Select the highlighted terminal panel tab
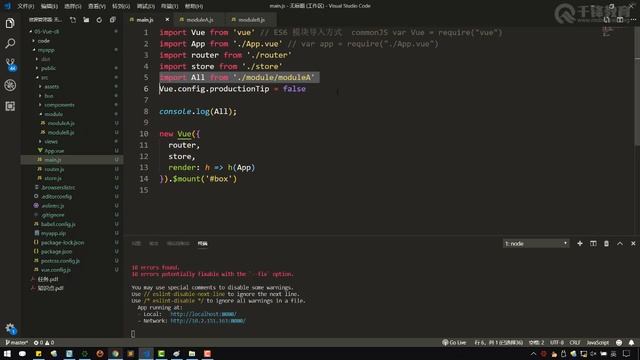This screenshot has width=640, height=360. point(202,244)
